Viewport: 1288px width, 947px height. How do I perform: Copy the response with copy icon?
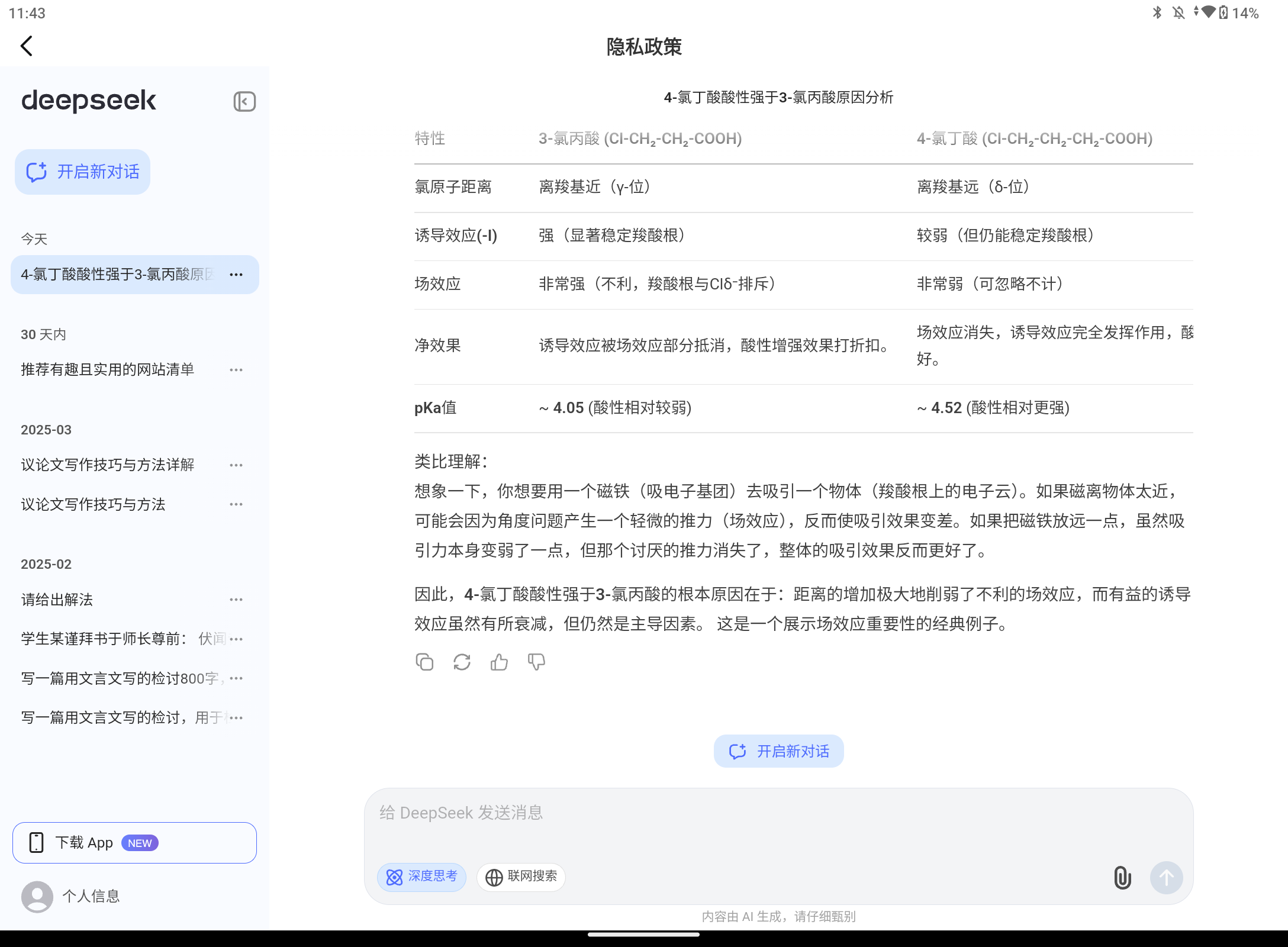(x=424, y=662)
